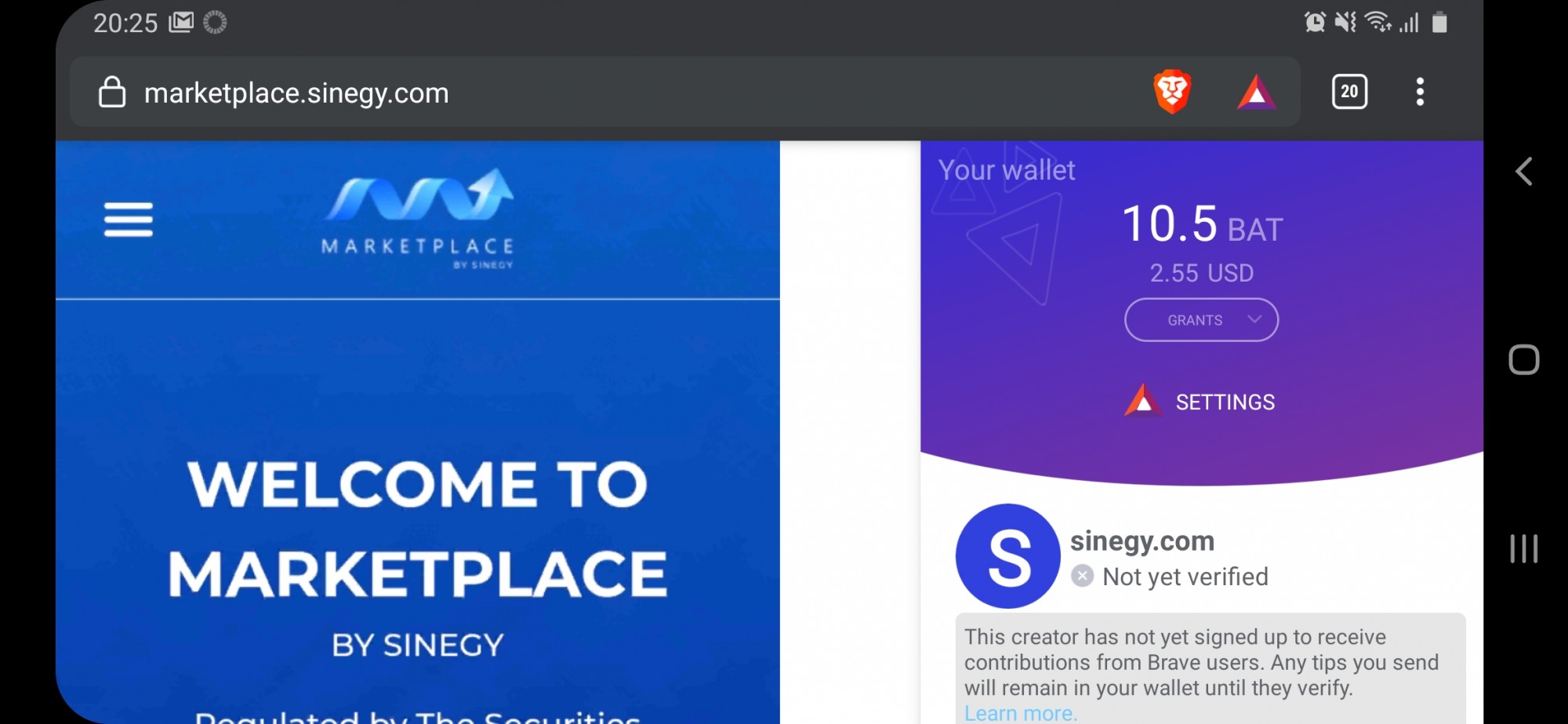Click the Welcome to Marketplace heading
Screen dimensions: 1568x724
point(418,529)
